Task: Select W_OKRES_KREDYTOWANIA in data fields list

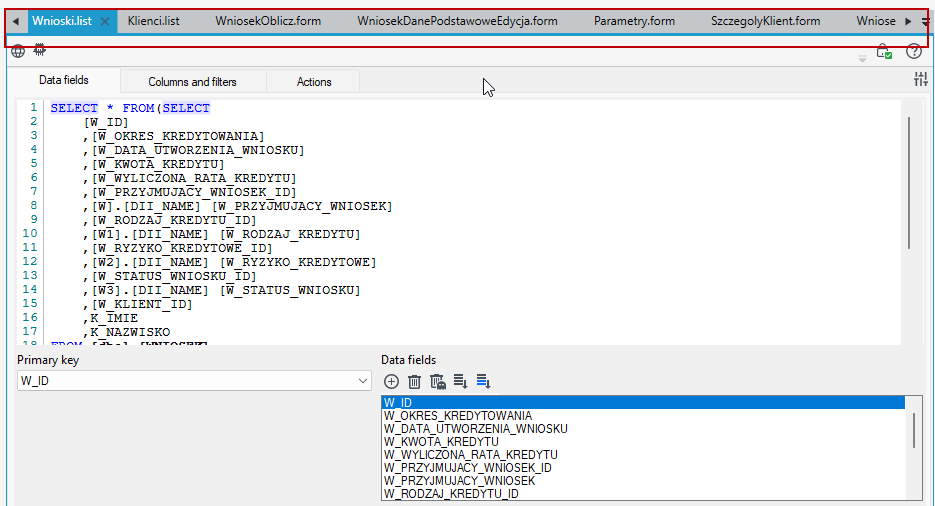Action: point(643,415)
